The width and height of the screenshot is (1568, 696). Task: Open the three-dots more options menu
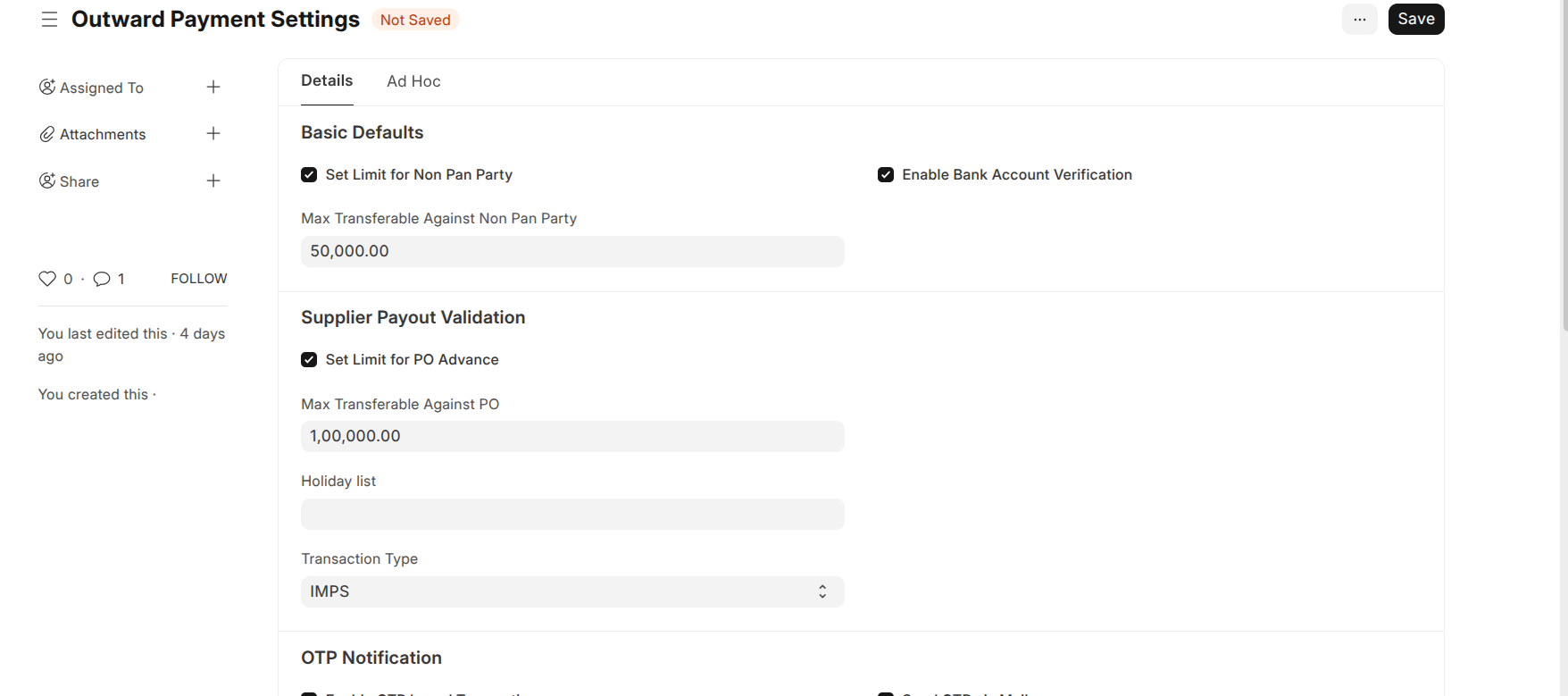pyautogui.click(x=1359, y=20)
